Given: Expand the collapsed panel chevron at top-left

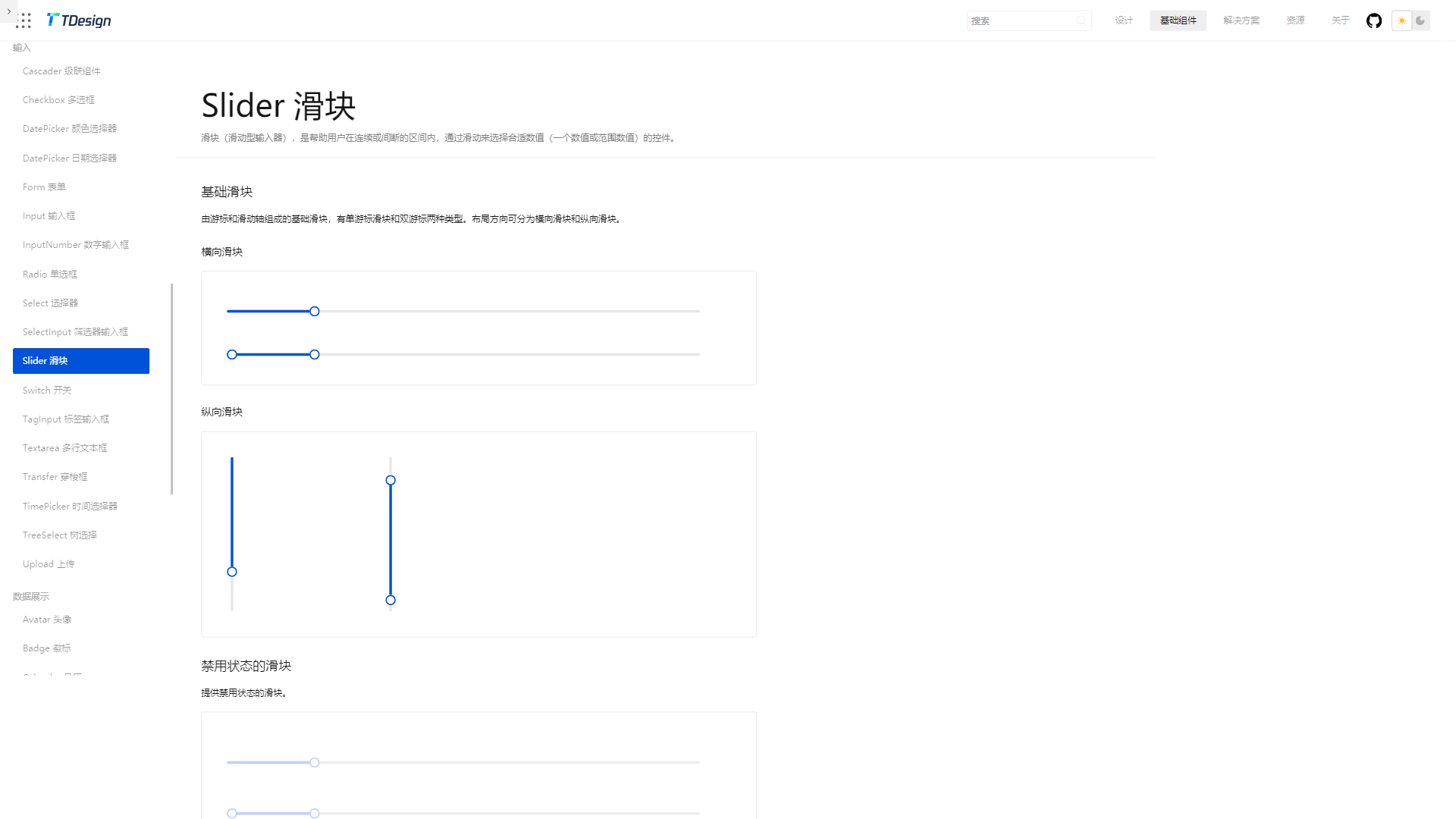Looking at the screenshot, I should pyautogui.click(x=8, y=11).
